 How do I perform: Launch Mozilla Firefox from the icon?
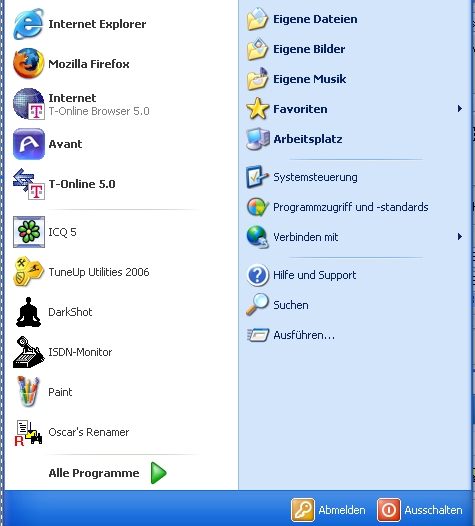[29, 63]
